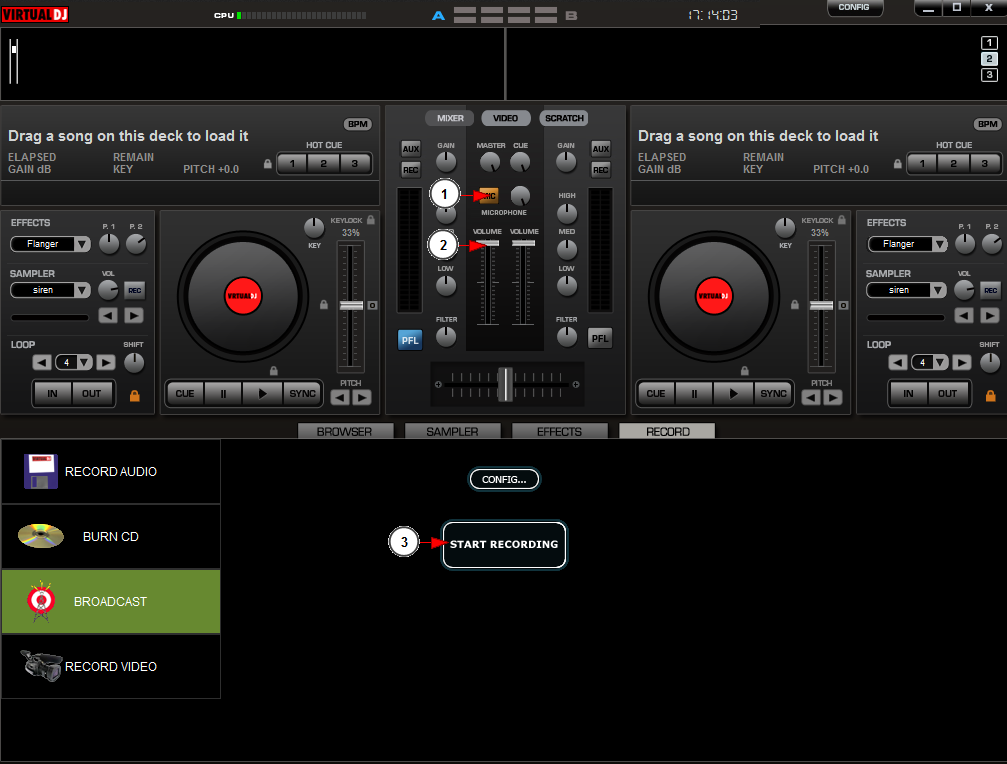Click left deck sampler previous arrow
Image resolution: width=1007 pixels, height=764 pixels.
click(x=108, y=315)
